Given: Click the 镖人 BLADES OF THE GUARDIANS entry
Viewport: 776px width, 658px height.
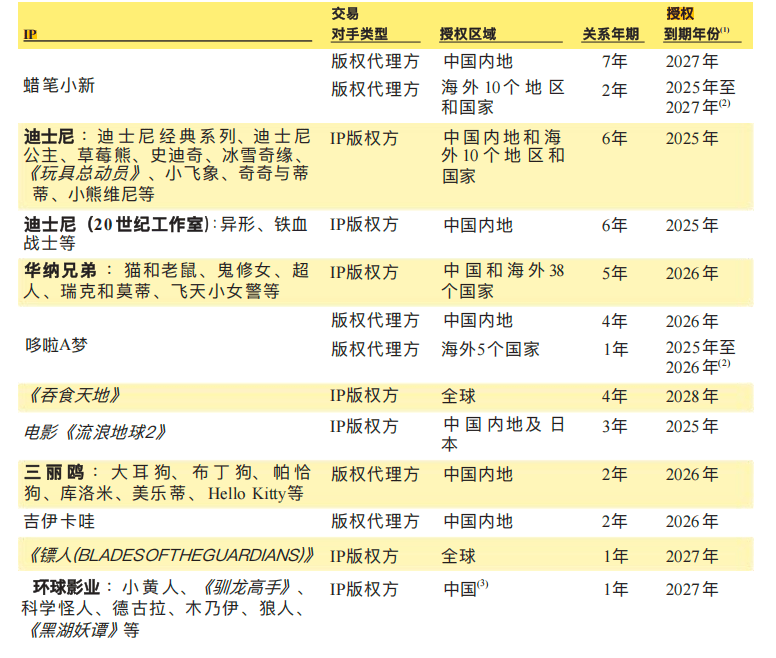Looking at the screenshot, I should [171, 556].
